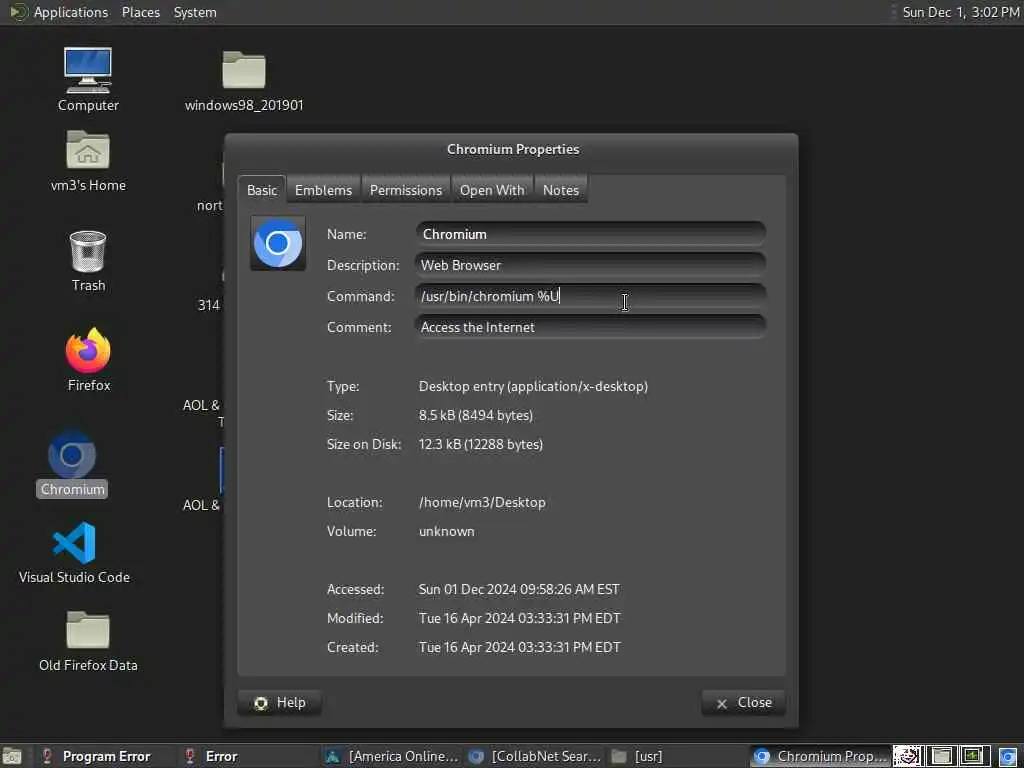Select vm3's Home folder icon
The image size is (1024, 768).
[x=88, y=150]
